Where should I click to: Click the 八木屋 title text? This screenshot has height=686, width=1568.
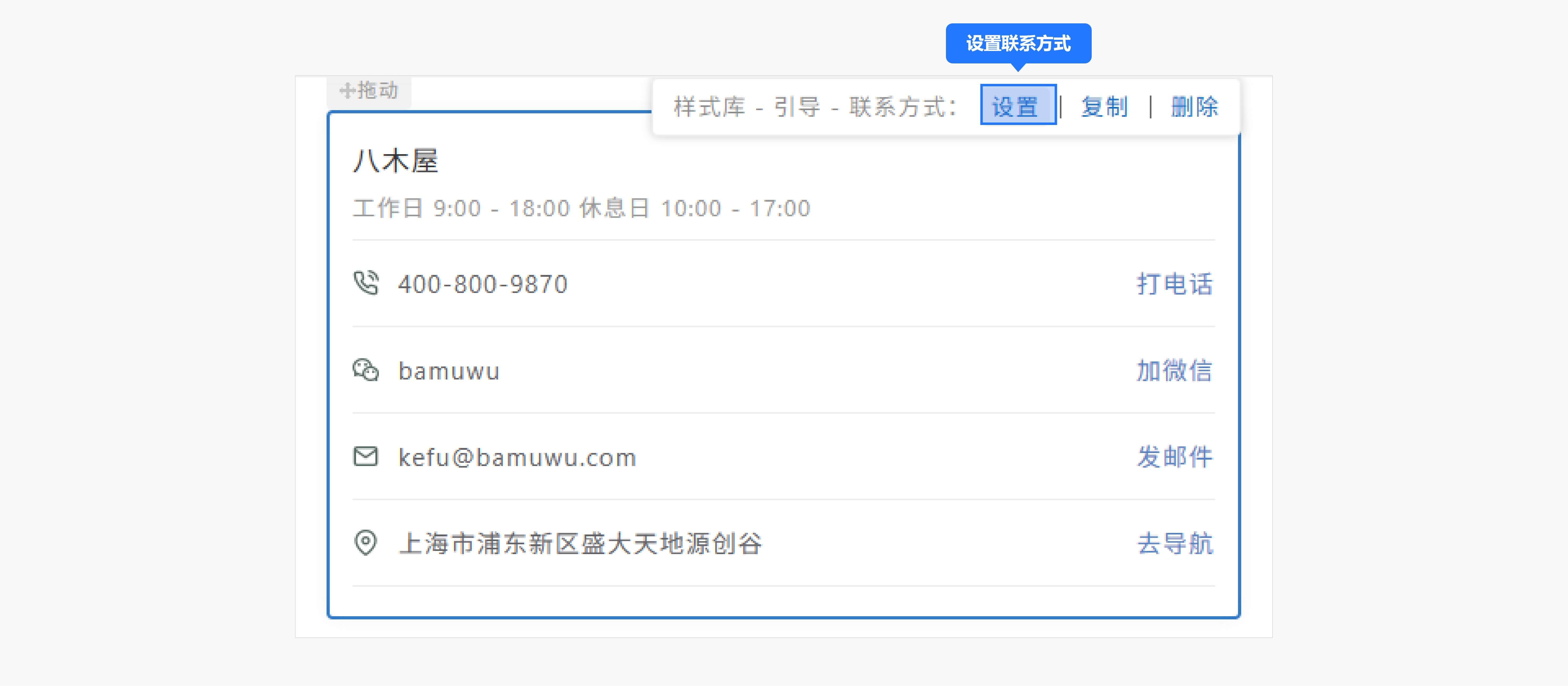(396, 161)
